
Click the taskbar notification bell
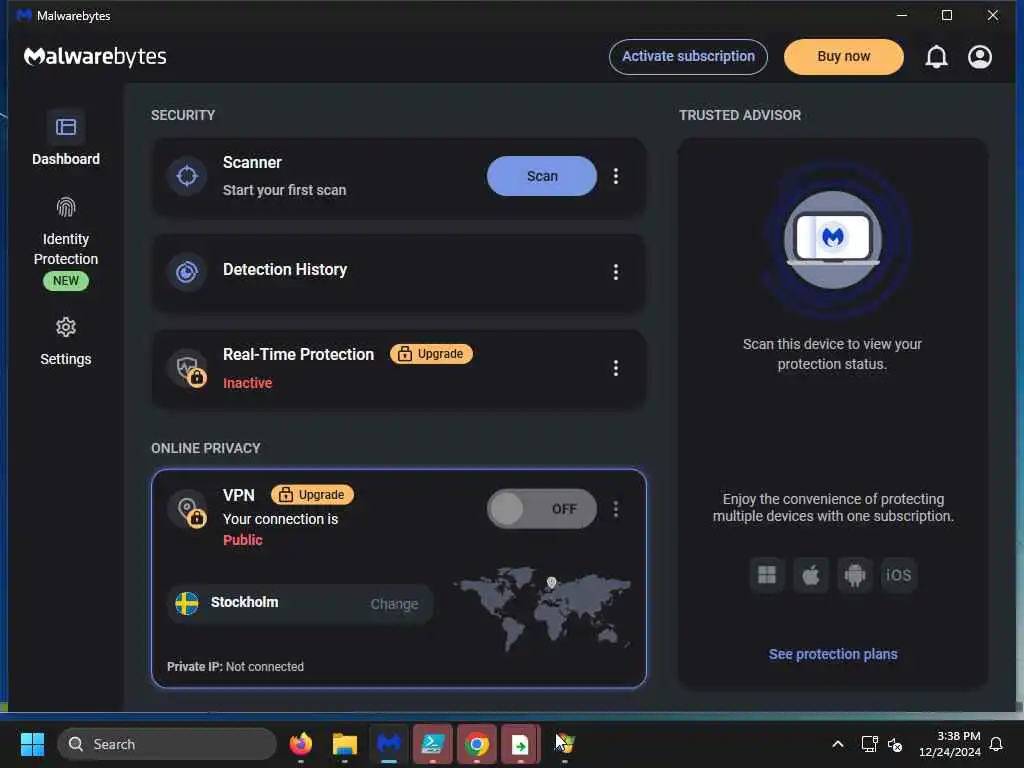click(996, 744)
